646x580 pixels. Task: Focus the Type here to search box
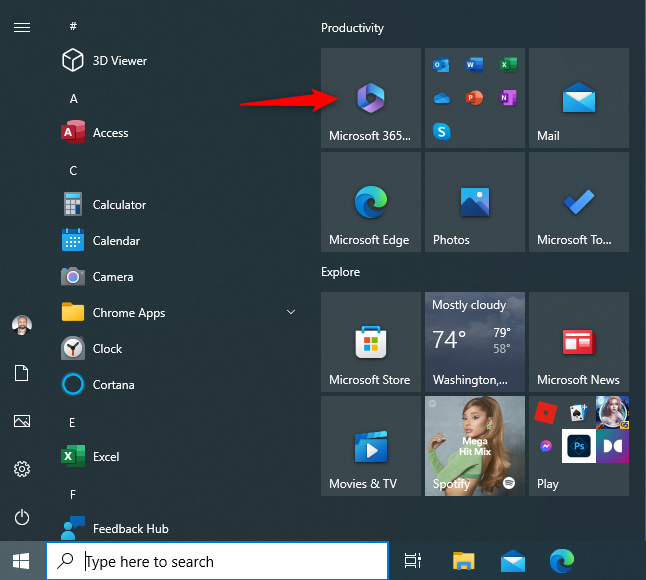pyautogui.click(x=217, y=561)
